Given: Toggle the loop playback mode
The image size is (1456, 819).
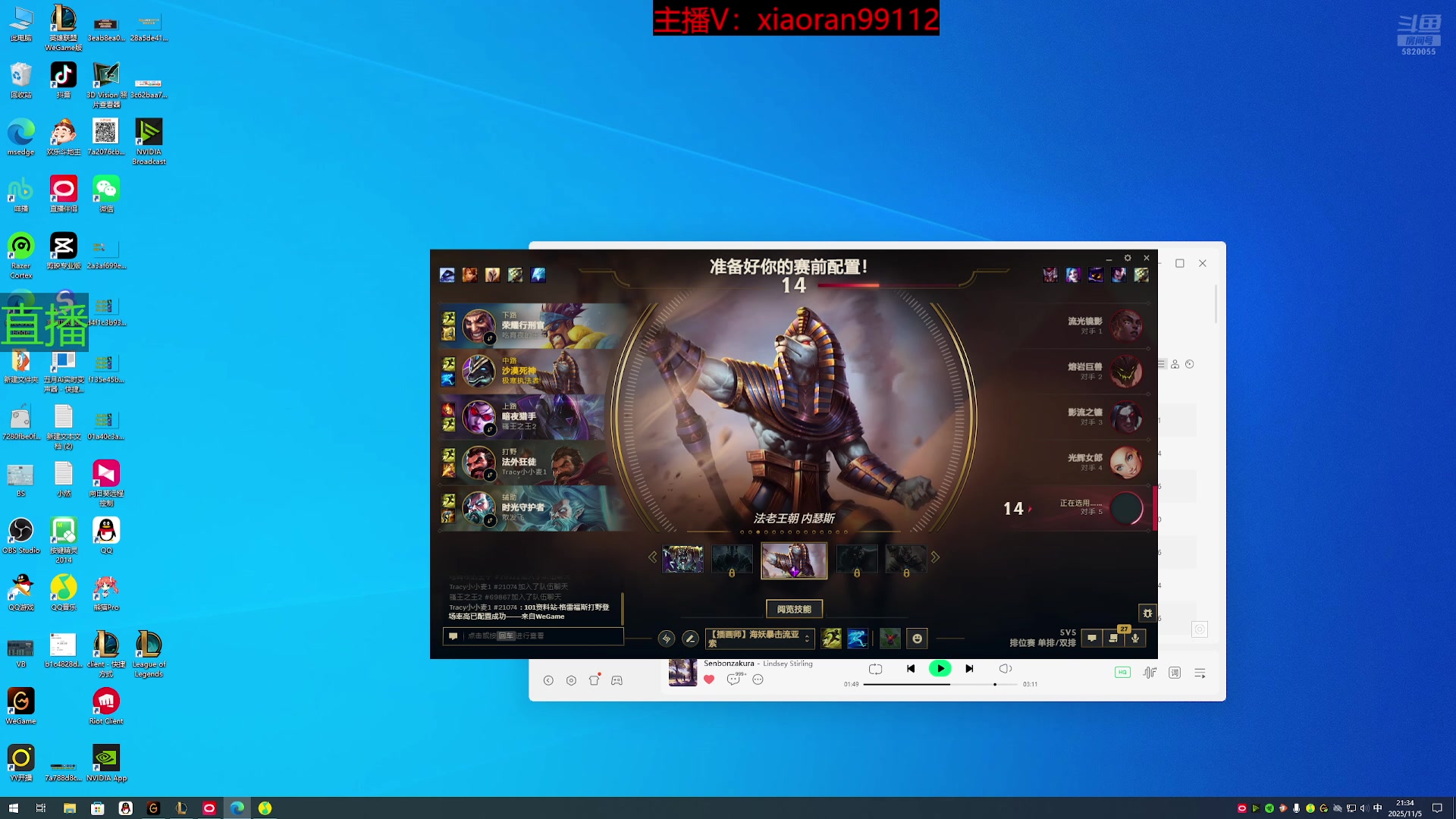Looking at the screenshot, I should (875, 669).
